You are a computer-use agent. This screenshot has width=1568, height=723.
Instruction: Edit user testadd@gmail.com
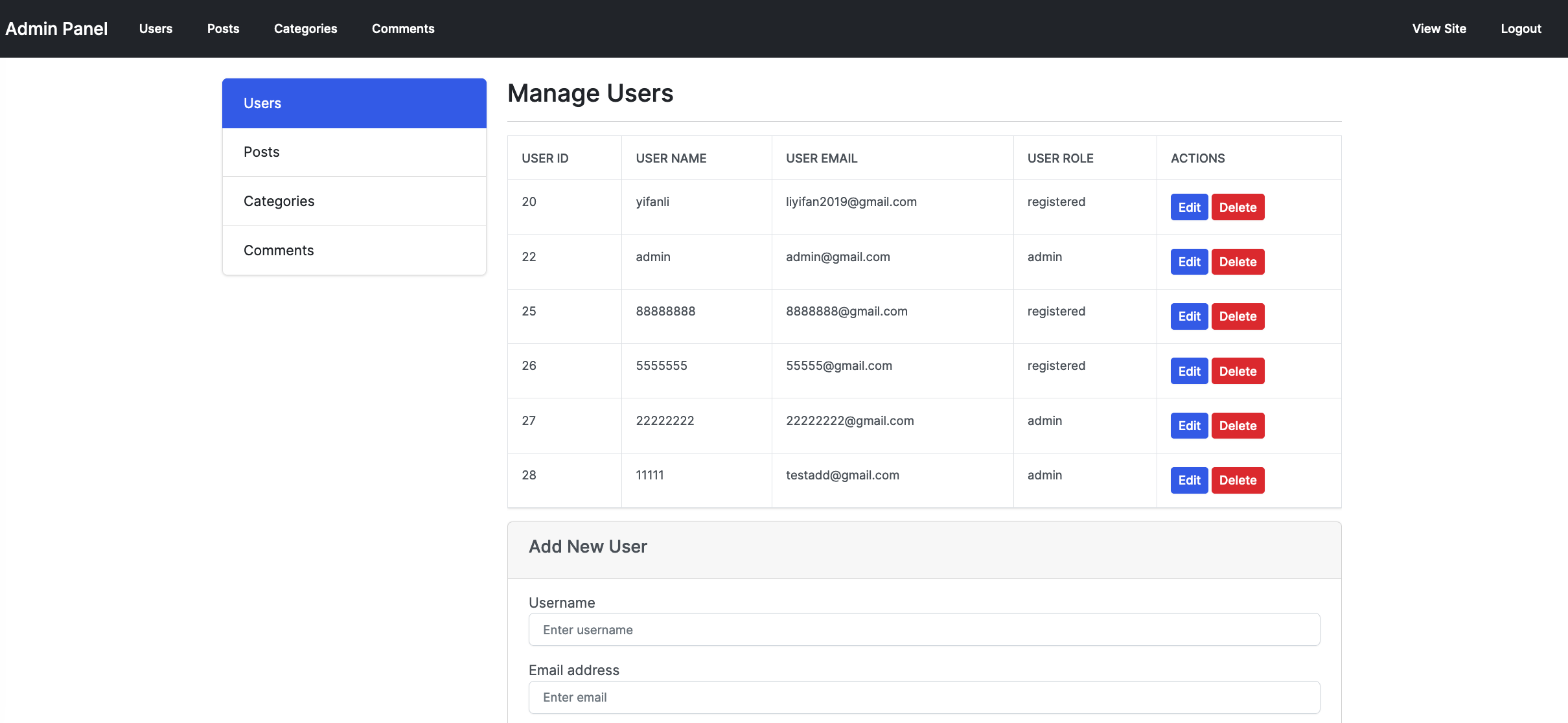click(x=1189, y=480)
